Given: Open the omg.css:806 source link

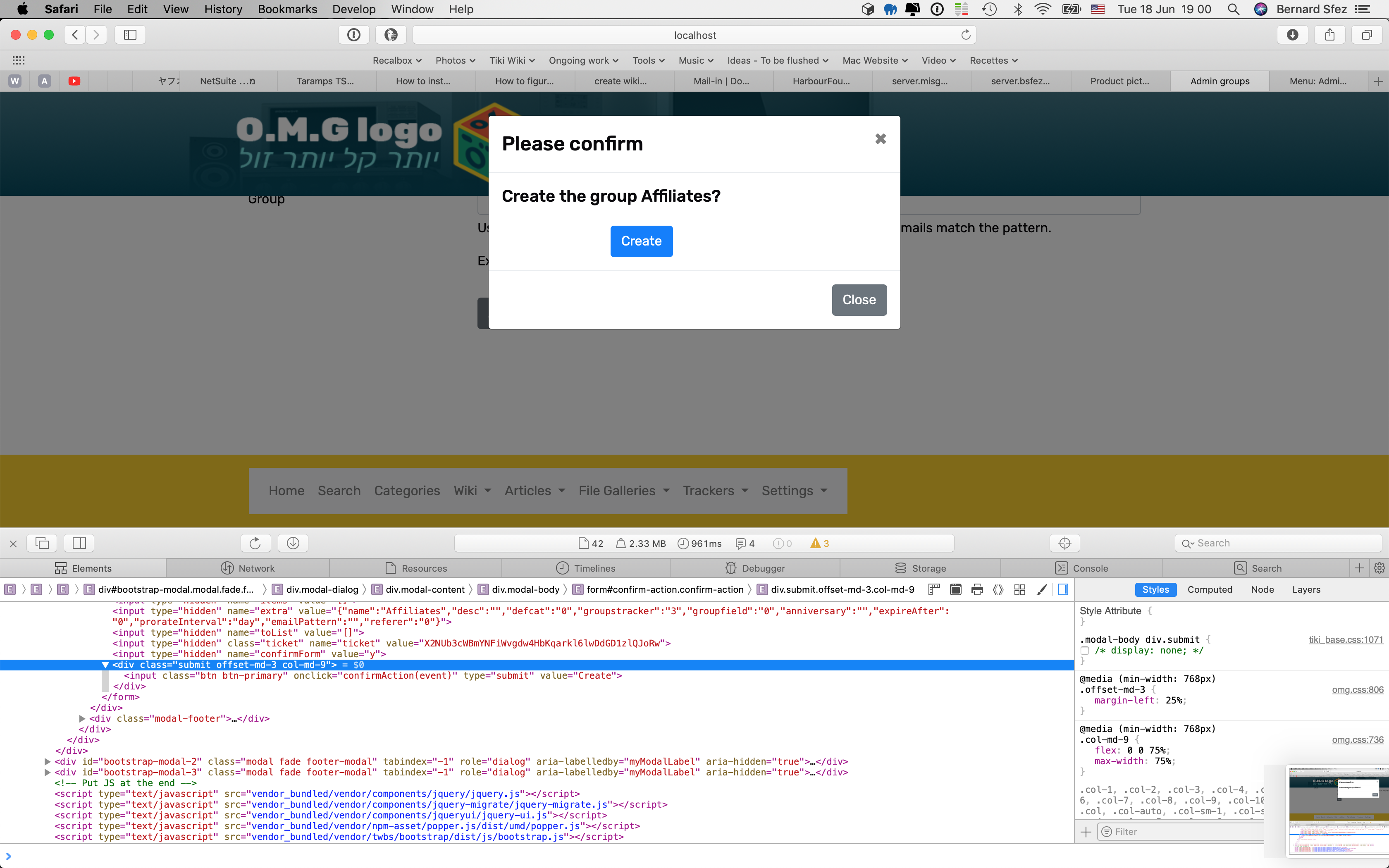Looking at the screenshot, I should point(1358,689).
